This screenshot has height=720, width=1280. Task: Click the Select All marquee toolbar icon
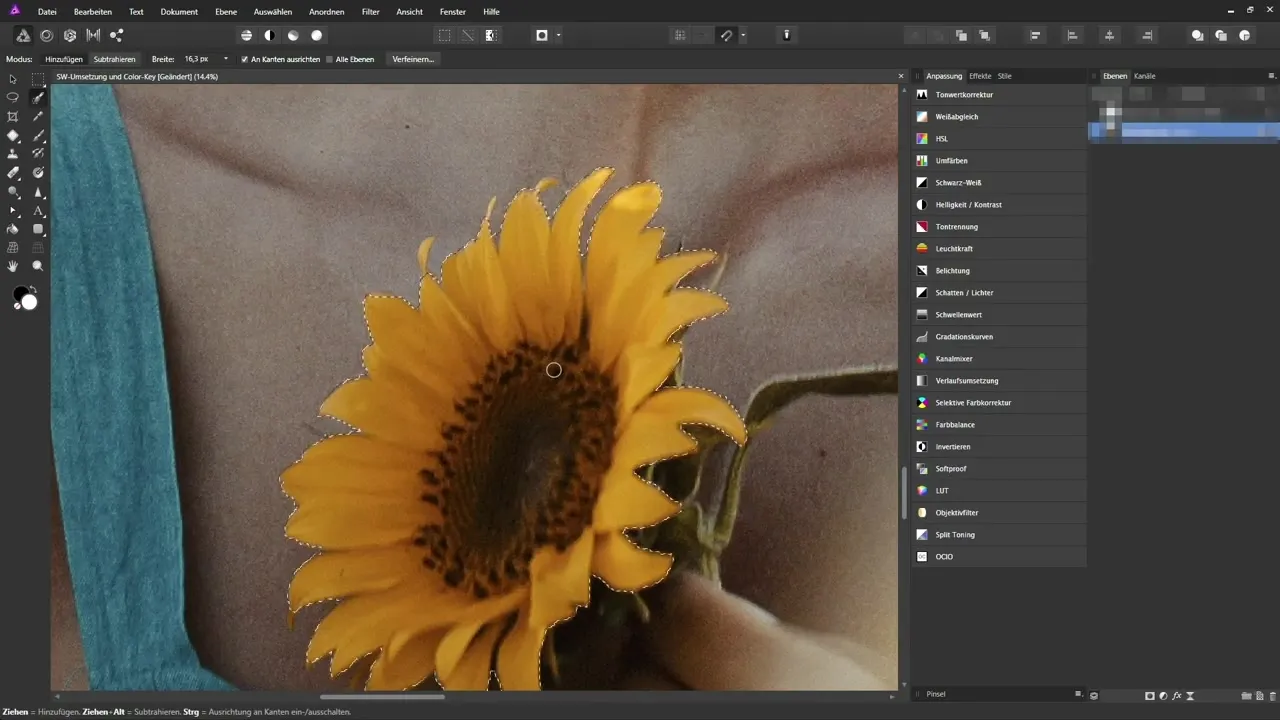tap(444, 35)
